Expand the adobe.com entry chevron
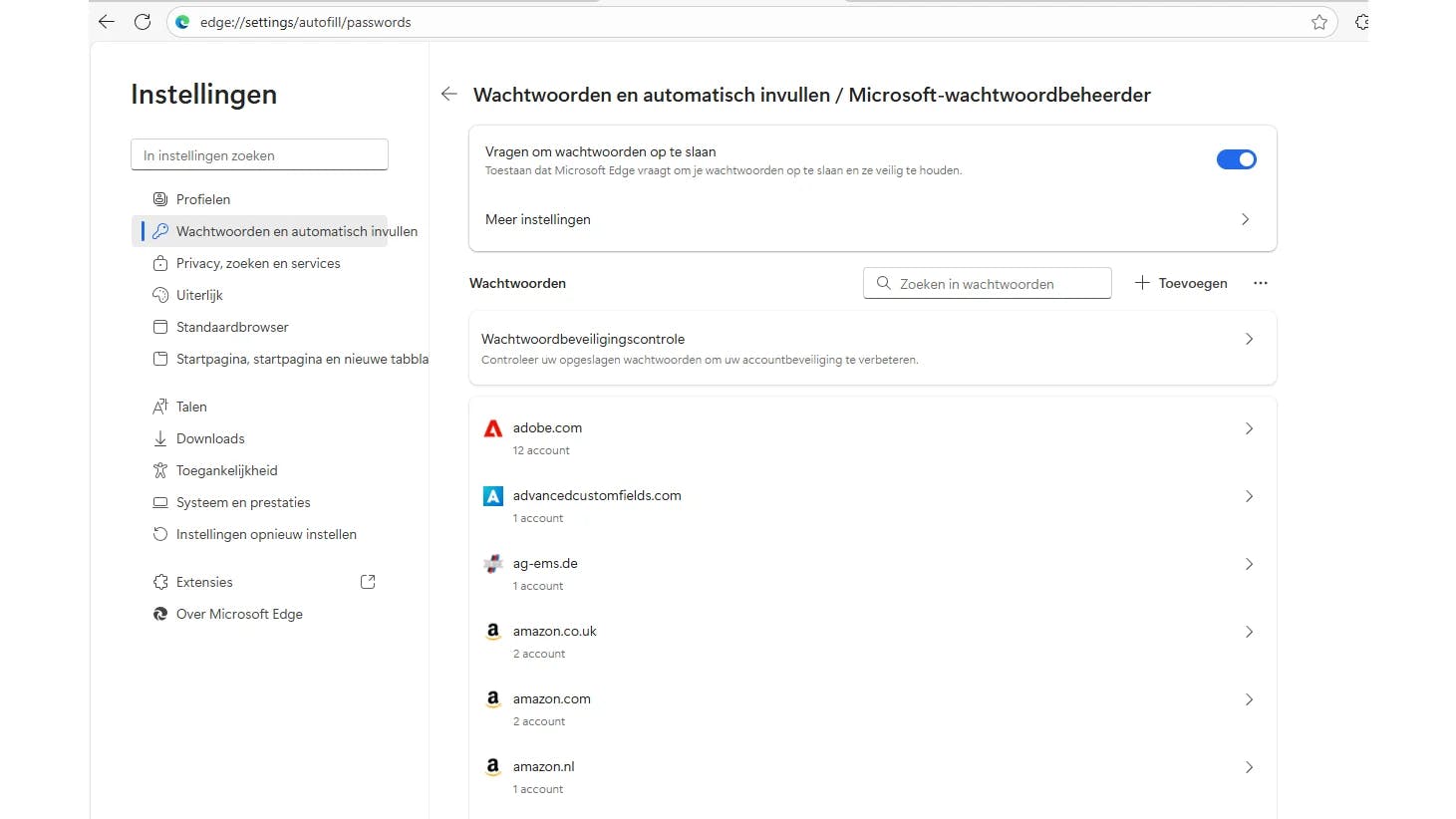 1249,428
